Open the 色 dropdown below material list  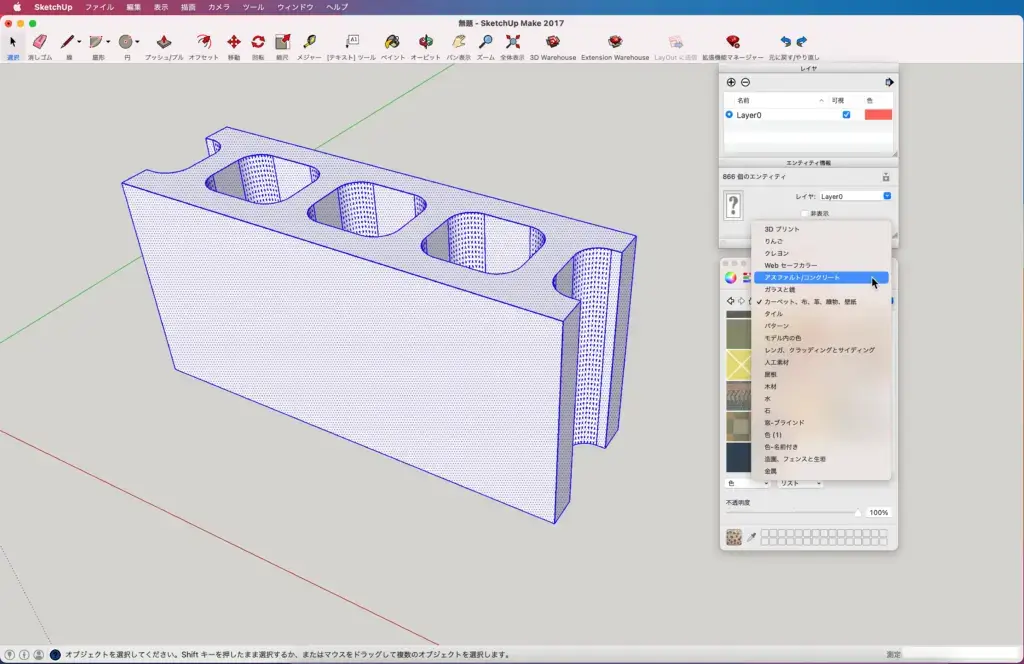tap(747, 483)
